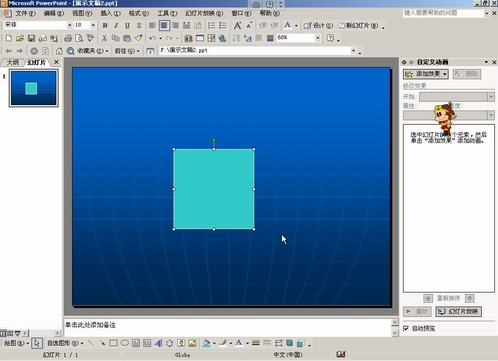Image resolution: width=498 pixels, height=361 pixels.
Task: Open zoom 60% dropdown
Action: (318, 38)
